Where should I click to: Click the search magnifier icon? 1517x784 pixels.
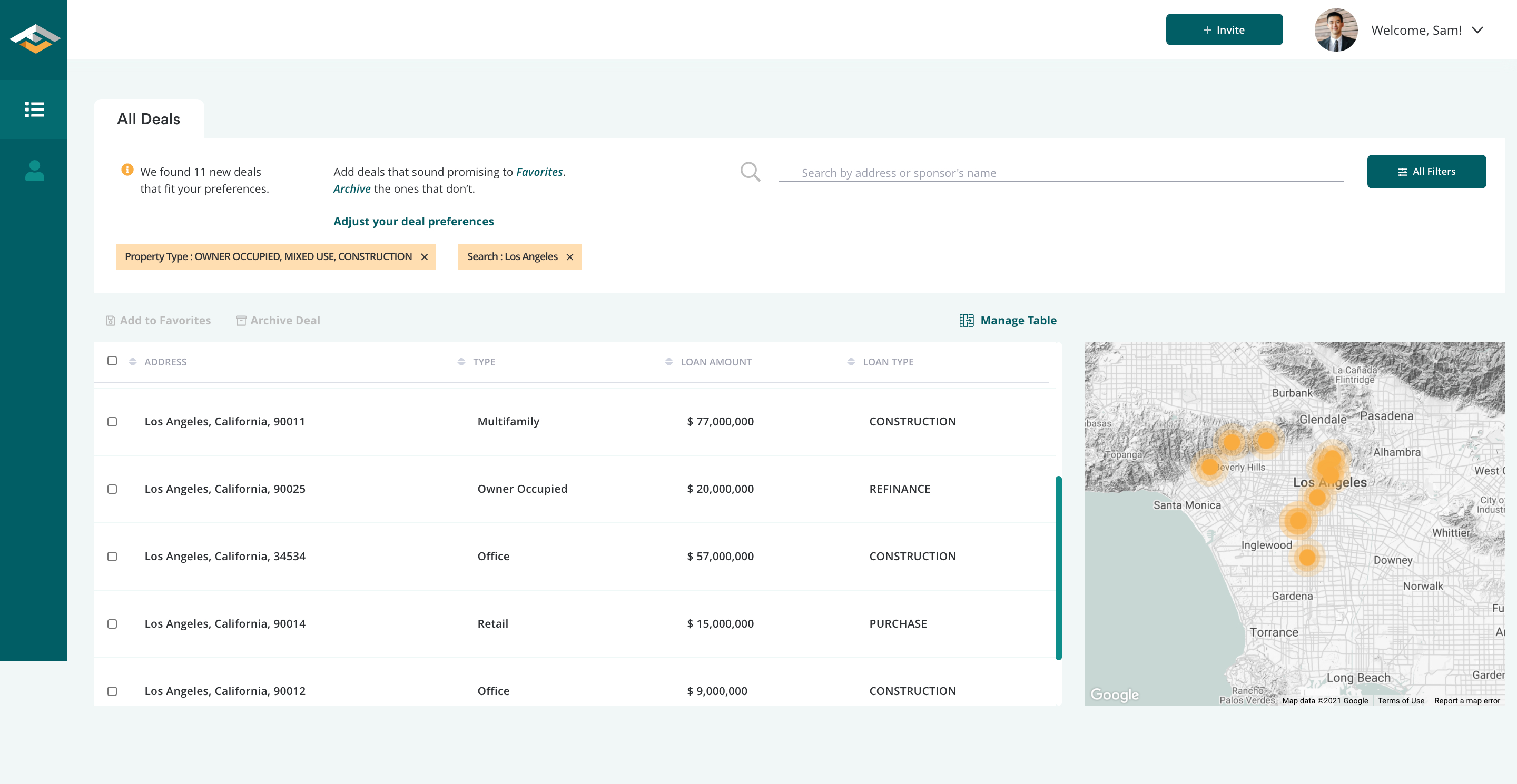coord(750,171)
